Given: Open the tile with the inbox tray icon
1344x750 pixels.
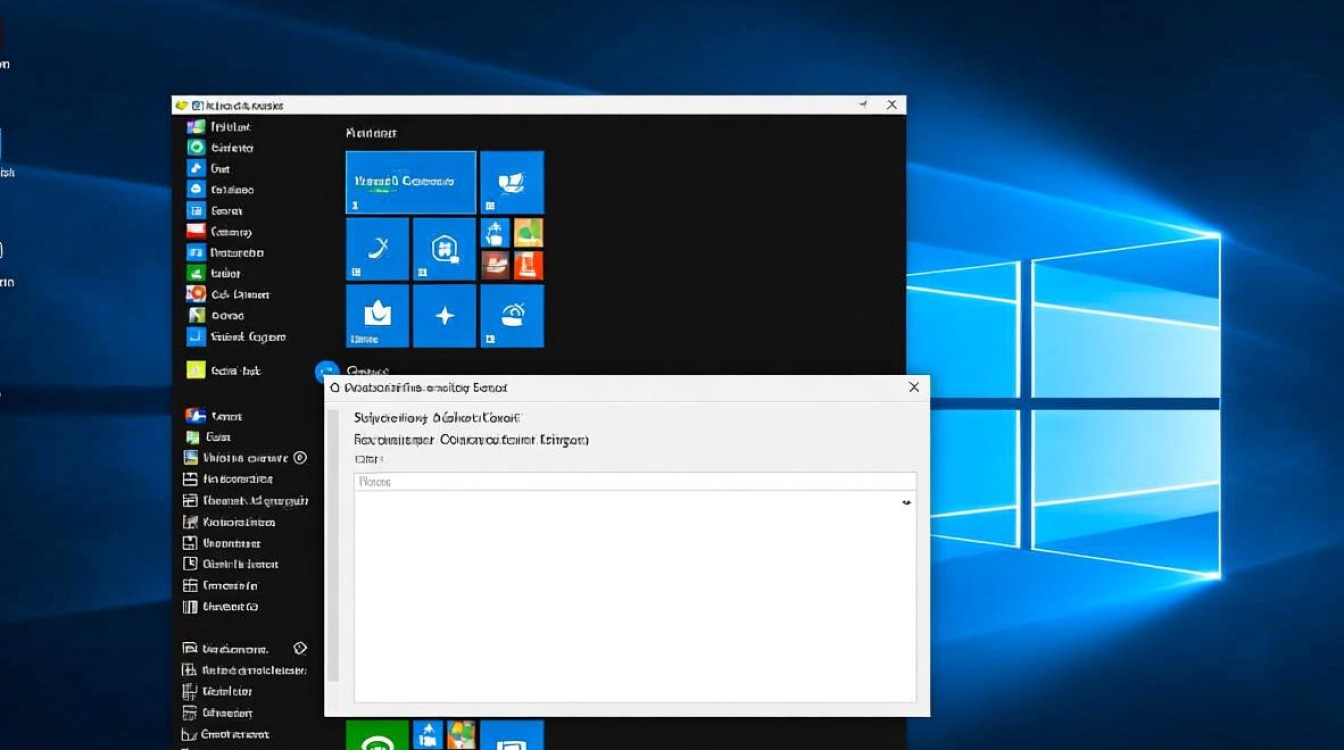Looking at the screenshot, I should click(377, 316).
